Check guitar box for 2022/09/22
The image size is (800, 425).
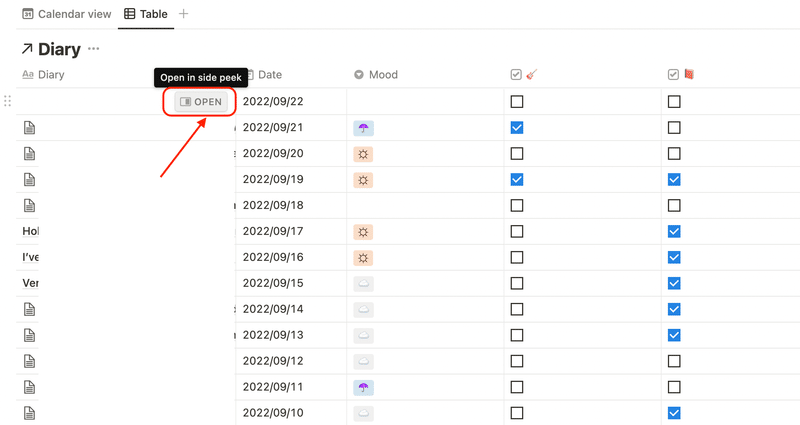(x=517, y=102)
